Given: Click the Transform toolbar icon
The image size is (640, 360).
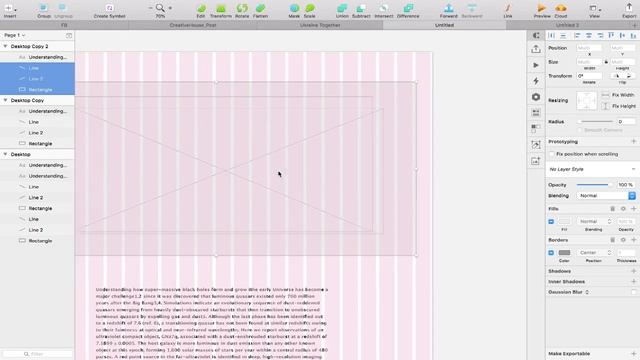Looking at the screenshot, I should (221, 8).
